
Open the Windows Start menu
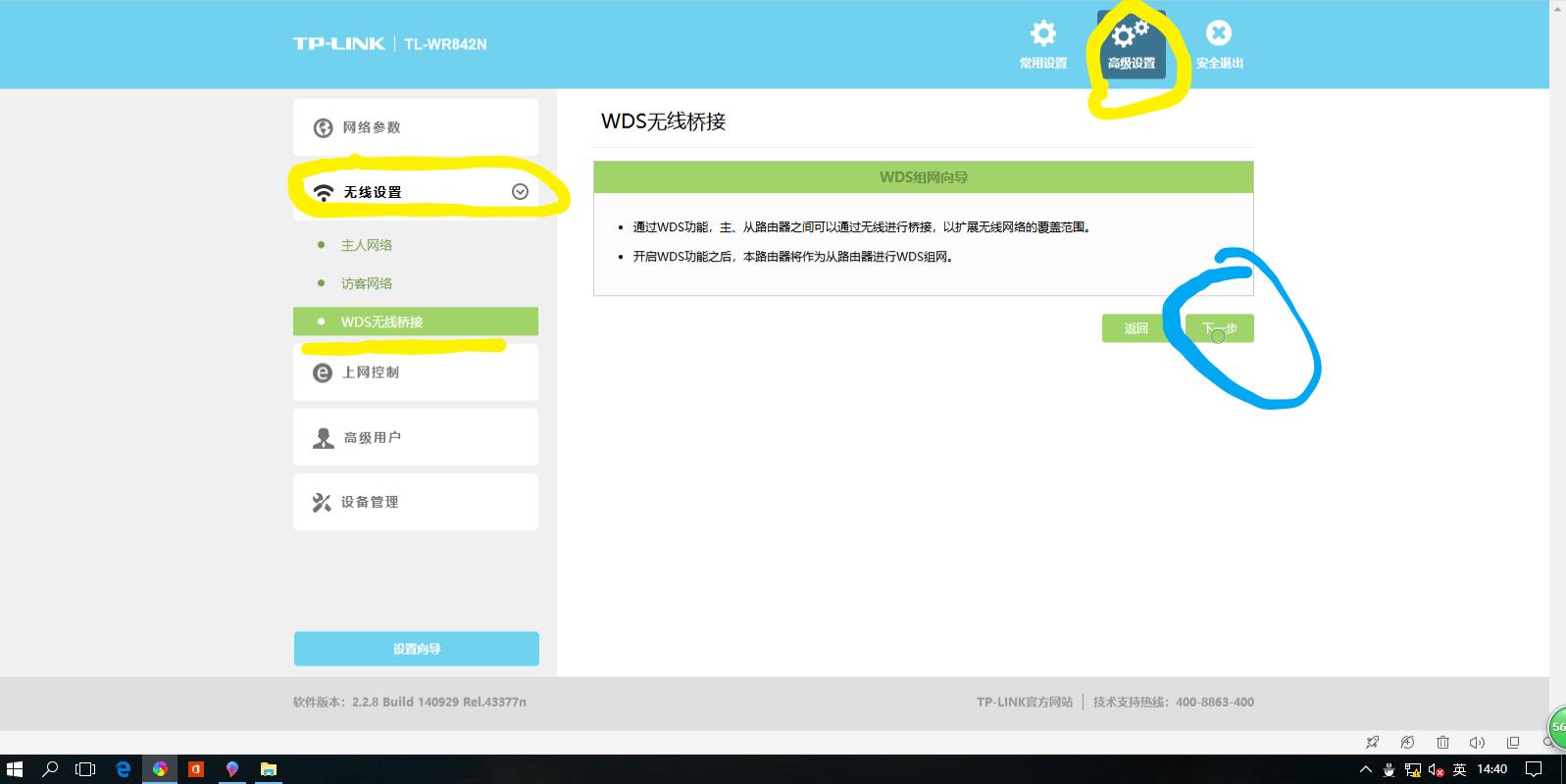pyautogui.click(x=14, y=769)
